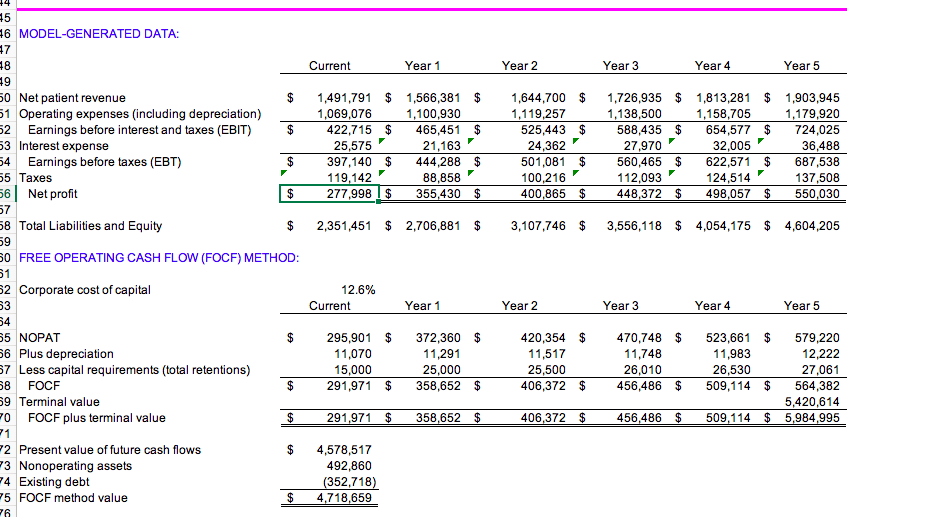
Task: Select Year 4 FOCF value in FOCF row
Action: click(728, 386)
